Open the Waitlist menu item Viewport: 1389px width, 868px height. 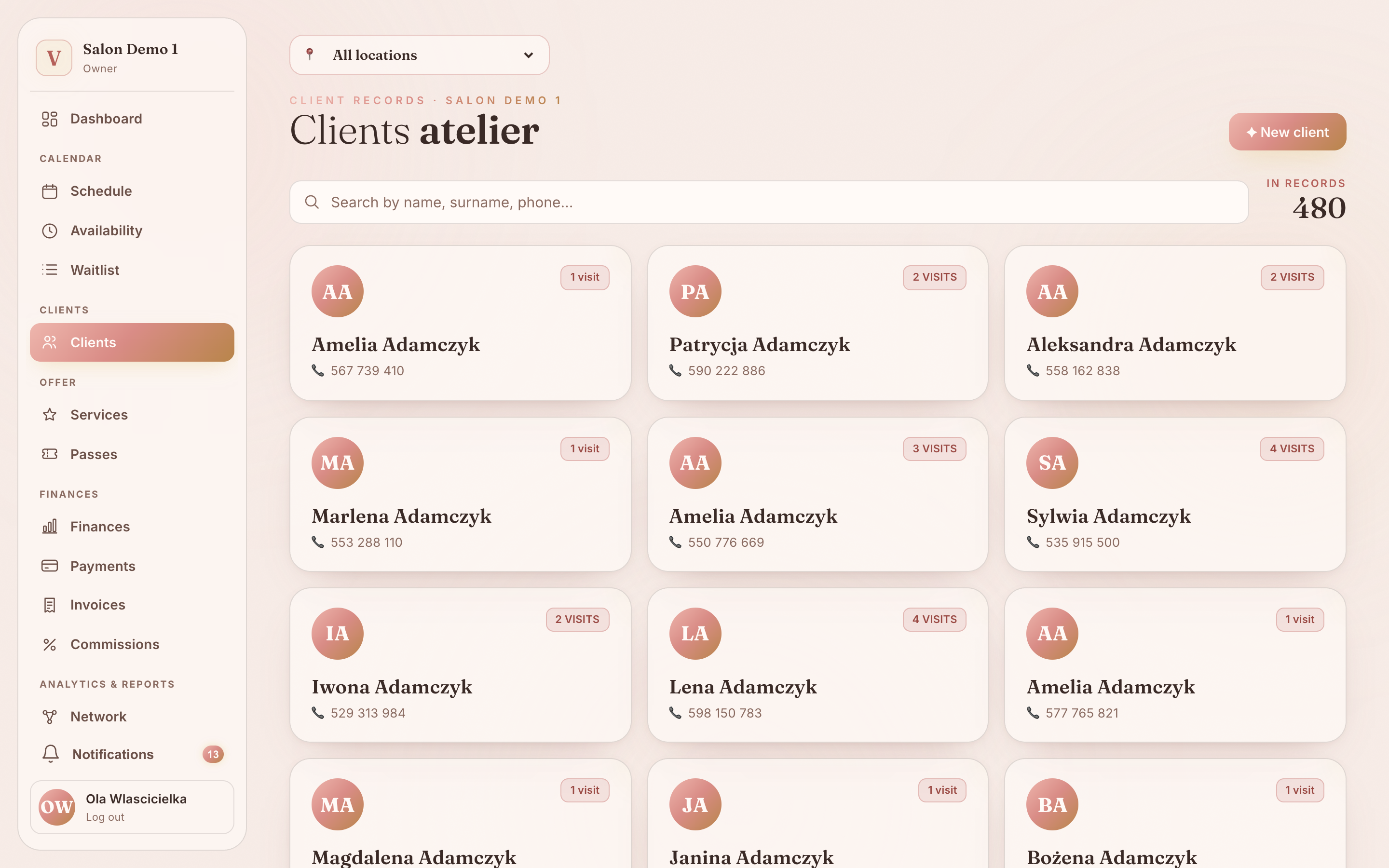pyautogui.click(x=132, y=270)
